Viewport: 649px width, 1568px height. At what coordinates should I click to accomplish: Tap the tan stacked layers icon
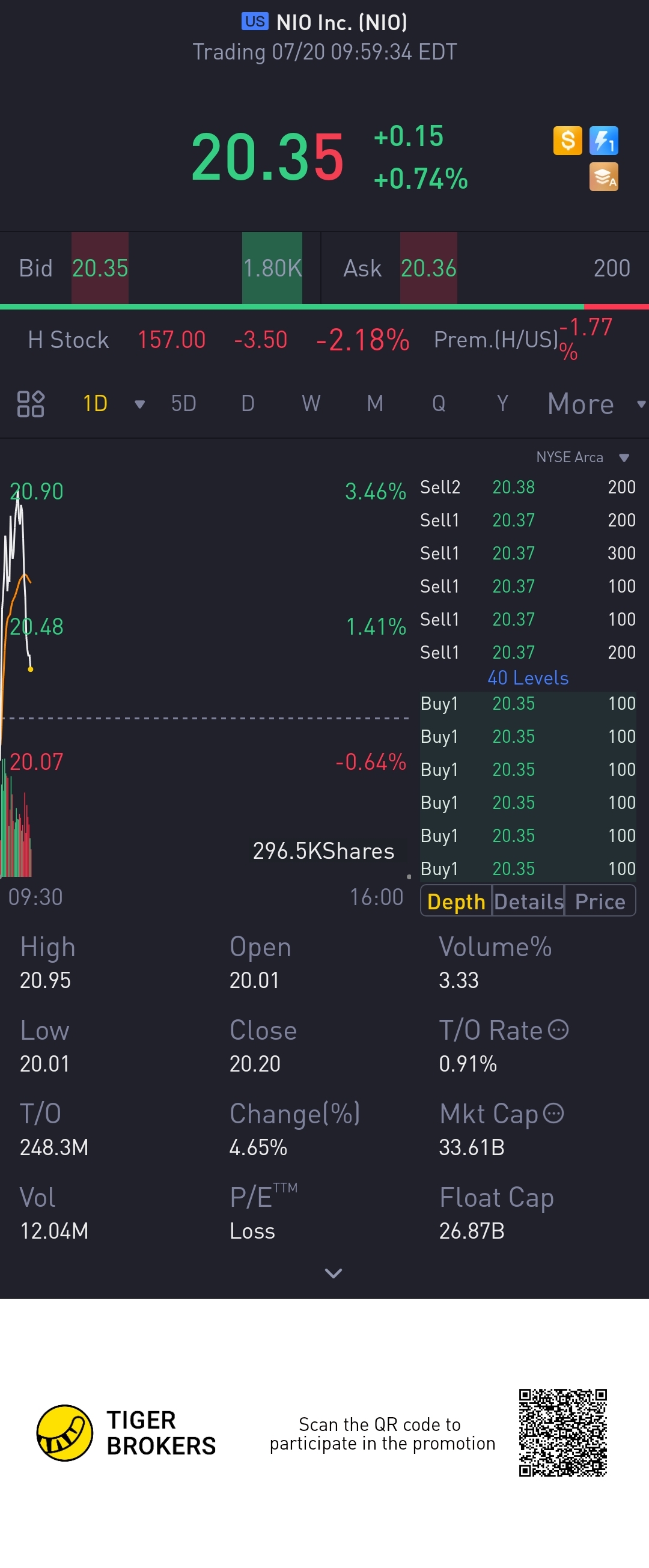point(603,177)
